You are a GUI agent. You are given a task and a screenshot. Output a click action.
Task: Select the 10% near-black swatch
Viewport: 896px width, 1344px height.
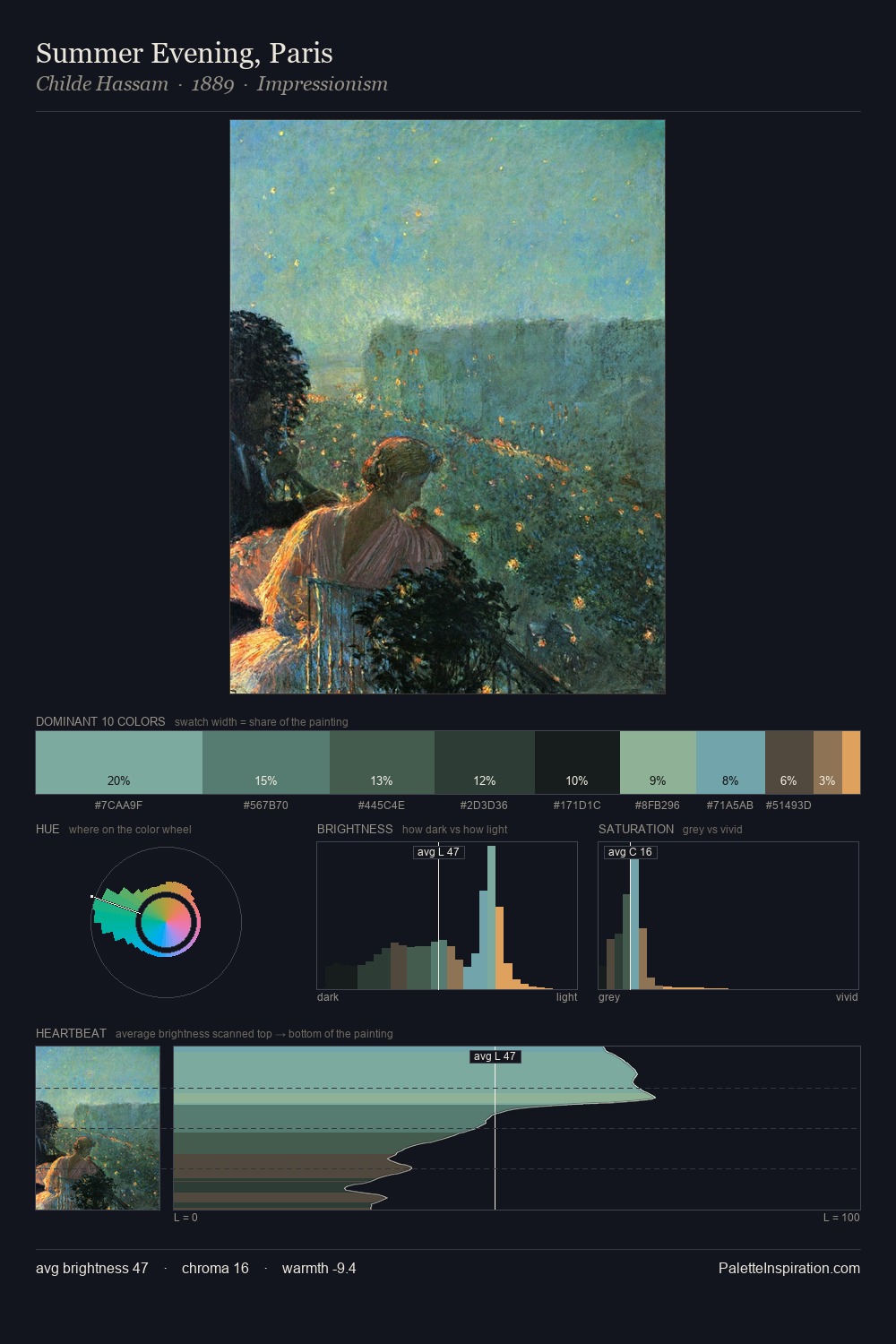pos(577,762)
